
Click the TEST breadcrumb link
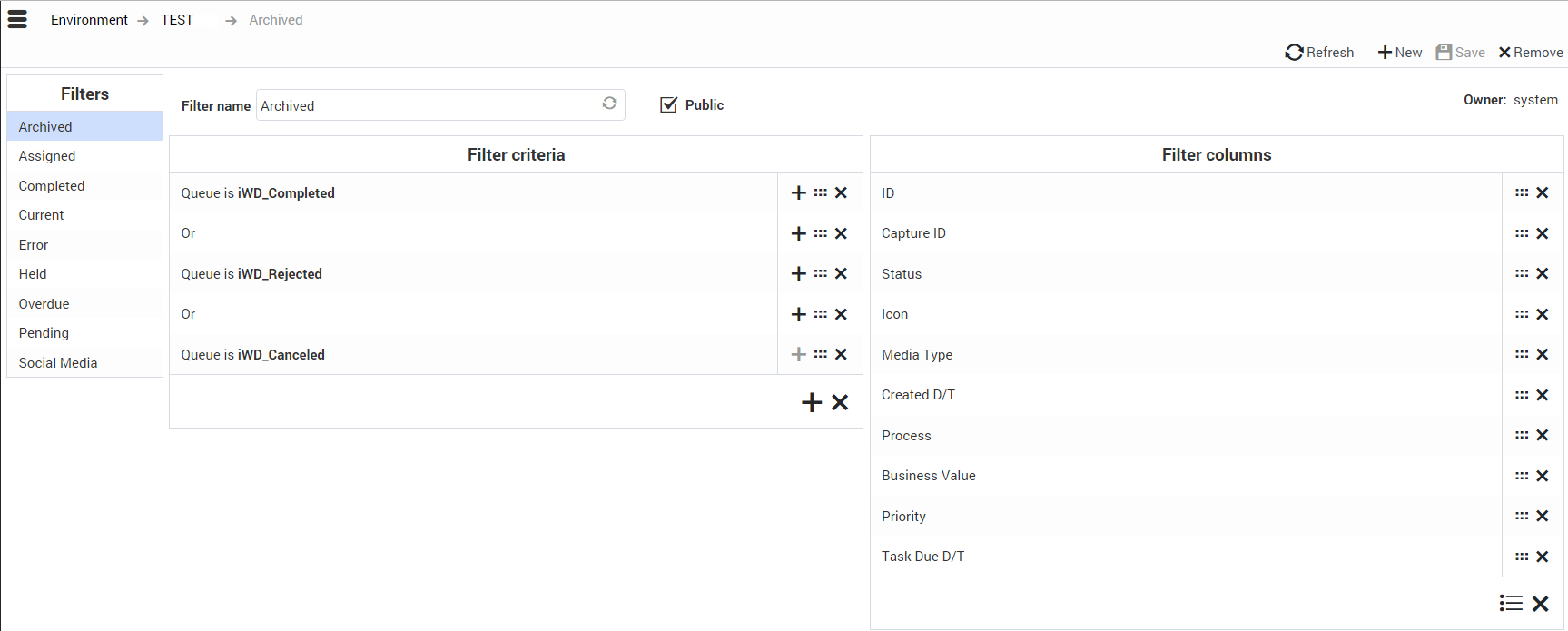[x=177, y=20]
